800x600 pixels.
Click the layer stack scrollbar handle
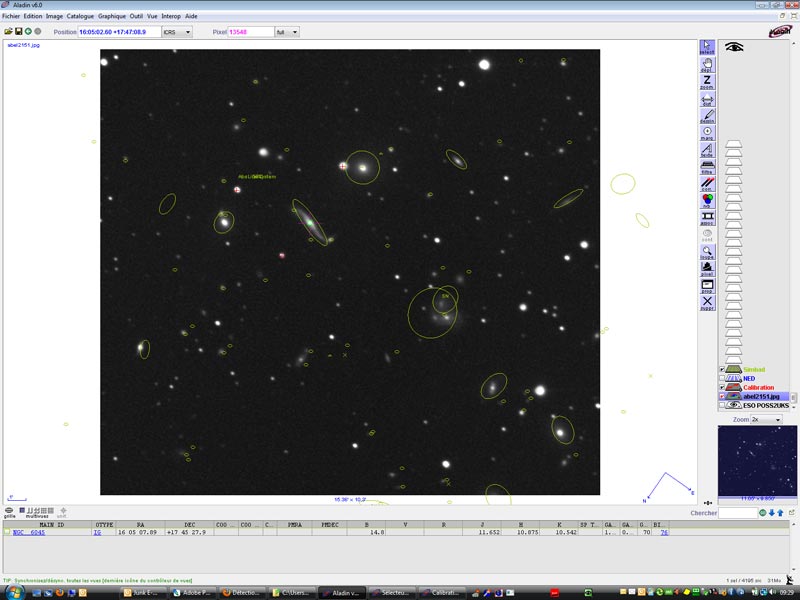[793, 397]
